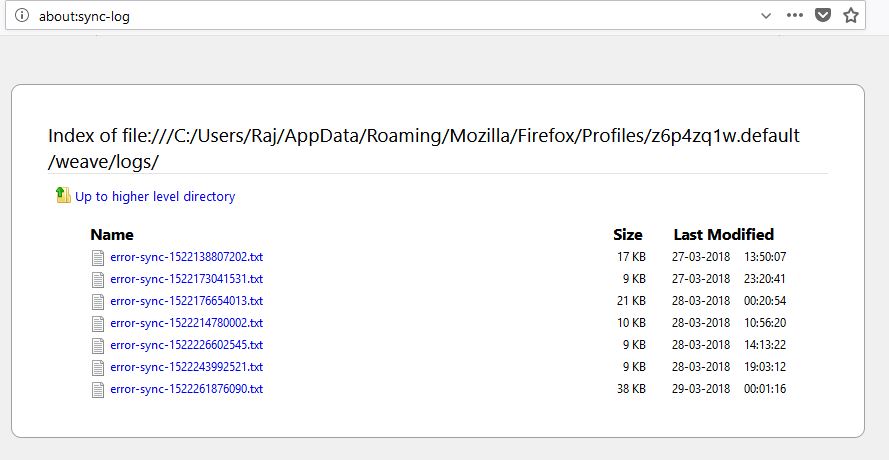Bookmark this page with the star icon
Viewport: 889px width, 460px height.
[x=851, y=16]
